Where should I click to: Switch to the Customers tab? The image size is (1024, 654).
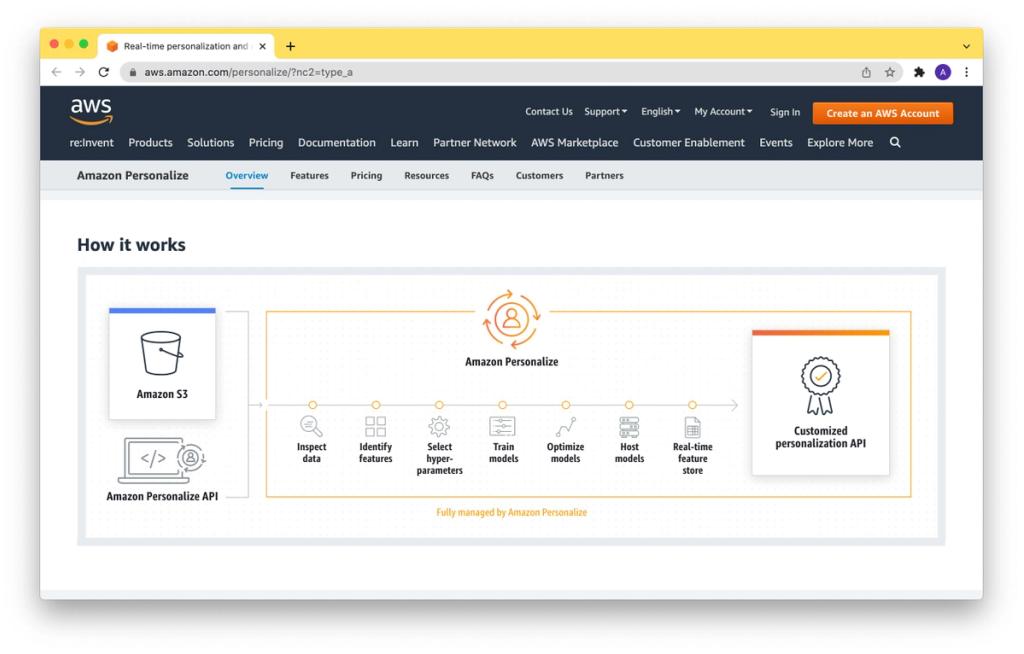coord(539,175)
